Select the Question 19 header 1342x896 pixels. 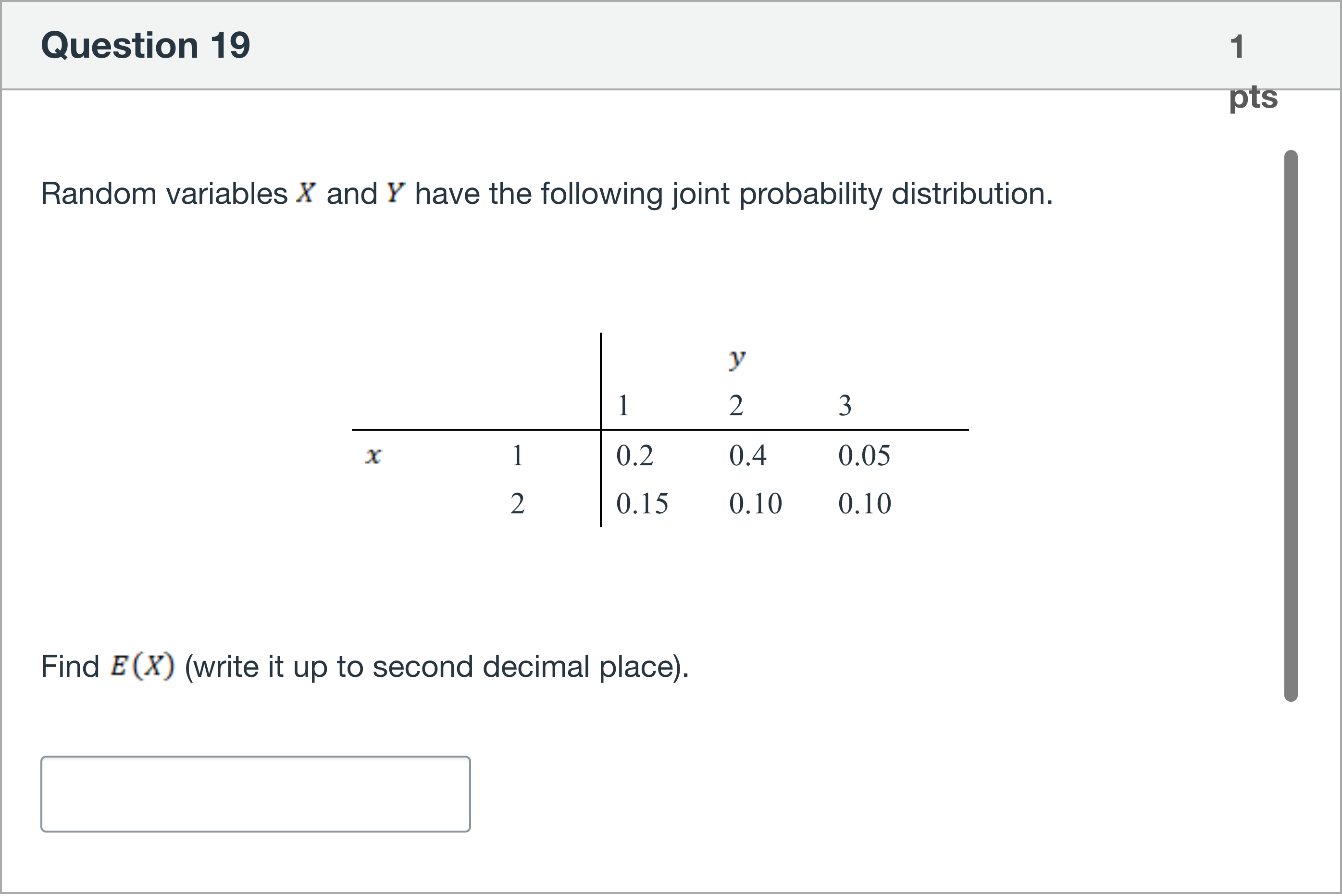pos(145,46)
